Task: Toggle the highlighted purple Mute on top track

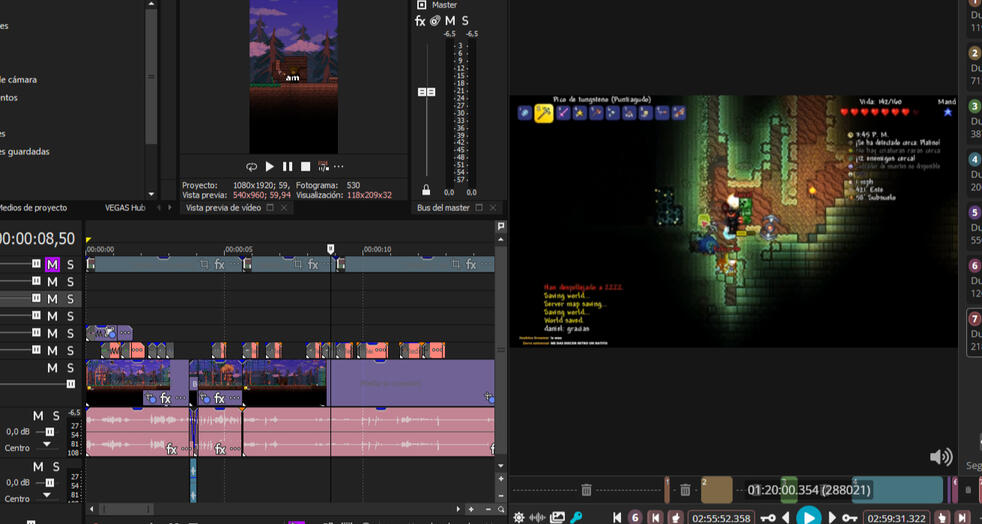Action: pos(52,265)
